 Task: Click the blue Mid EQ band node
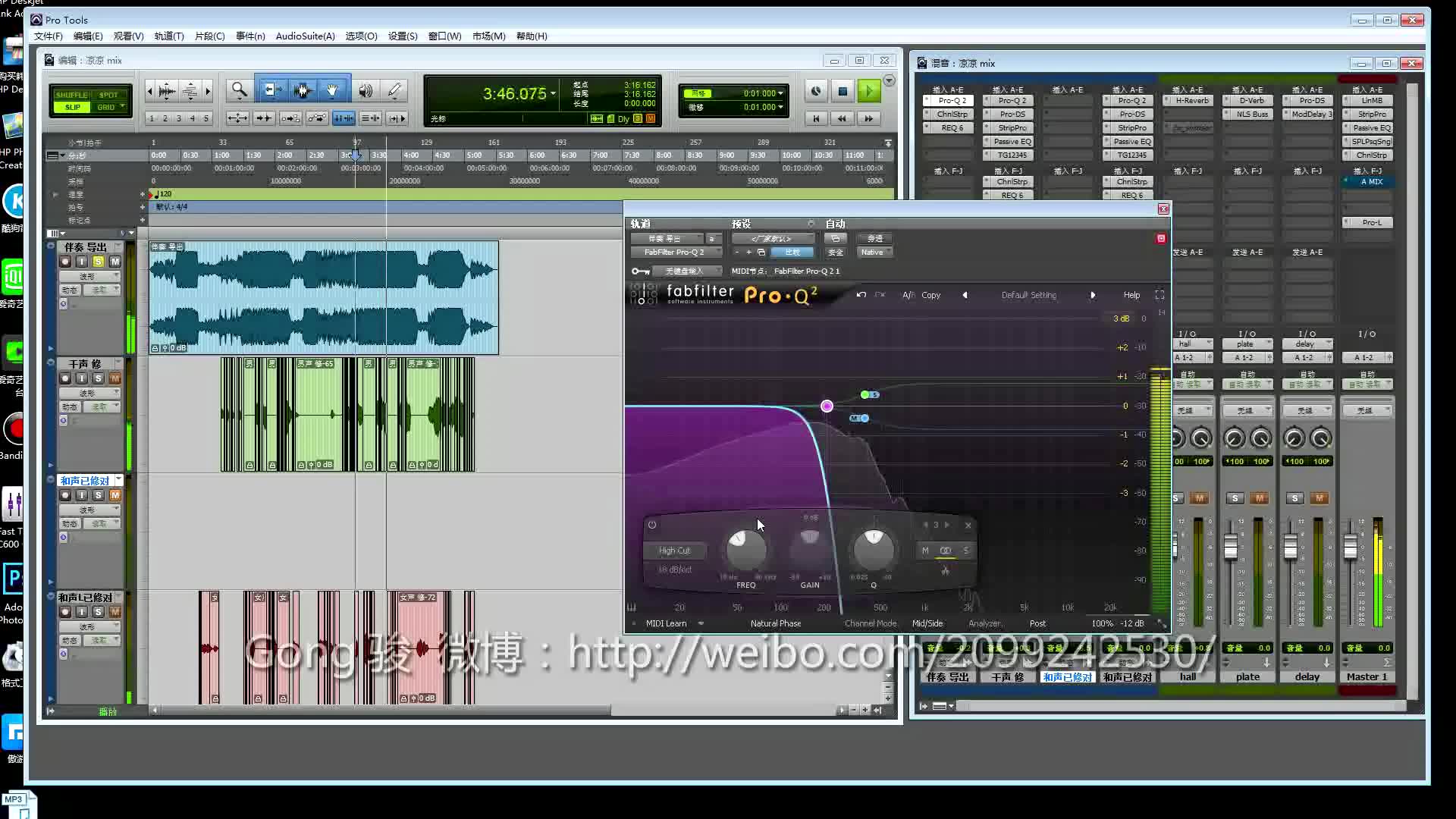tap(864, 418)
